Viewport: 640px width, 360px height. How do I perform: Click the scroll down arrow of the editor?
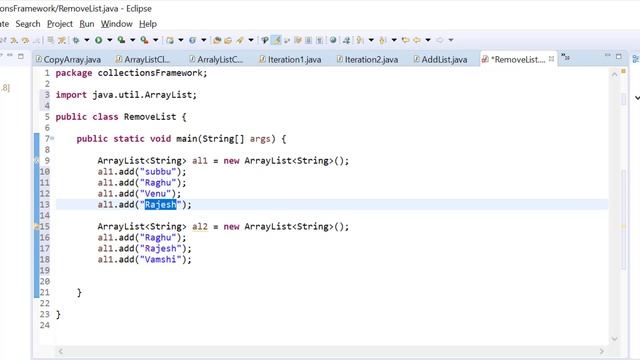pyautogui.click(x=614, y=339)
